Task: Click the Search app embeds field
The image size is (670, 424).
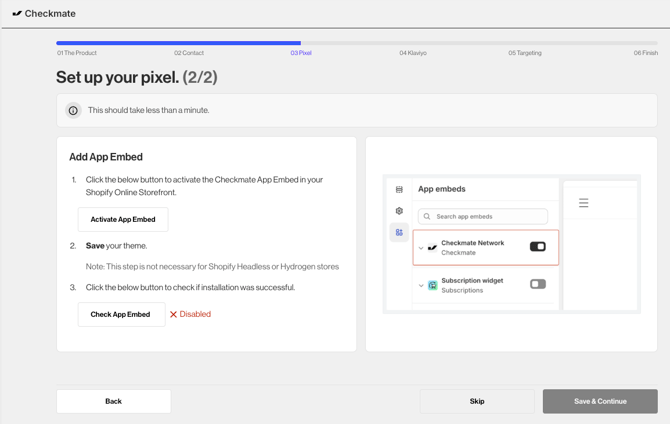Action: click(483, 216)
